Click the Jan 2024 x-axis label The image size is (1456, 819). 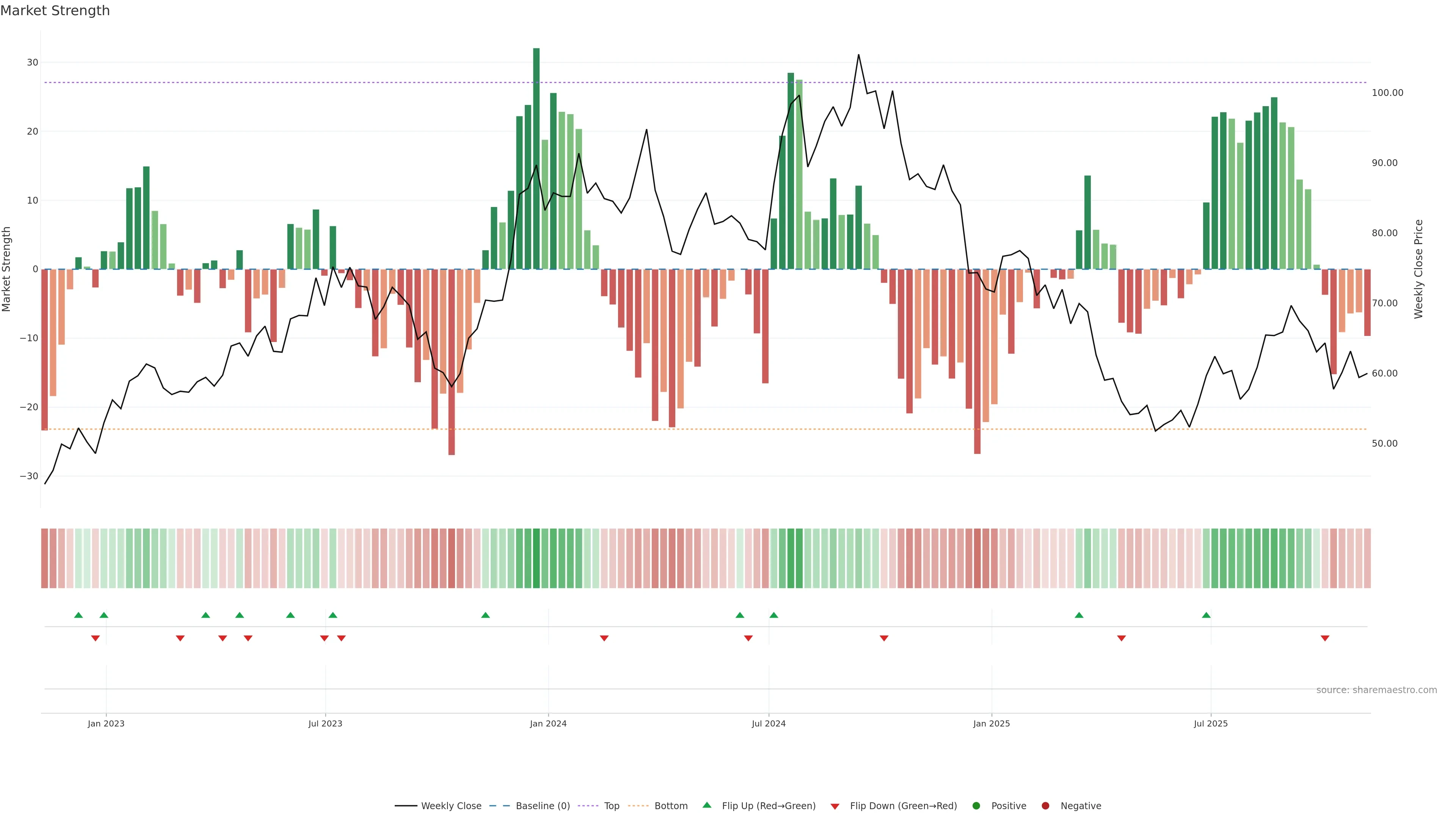[548, 723]
